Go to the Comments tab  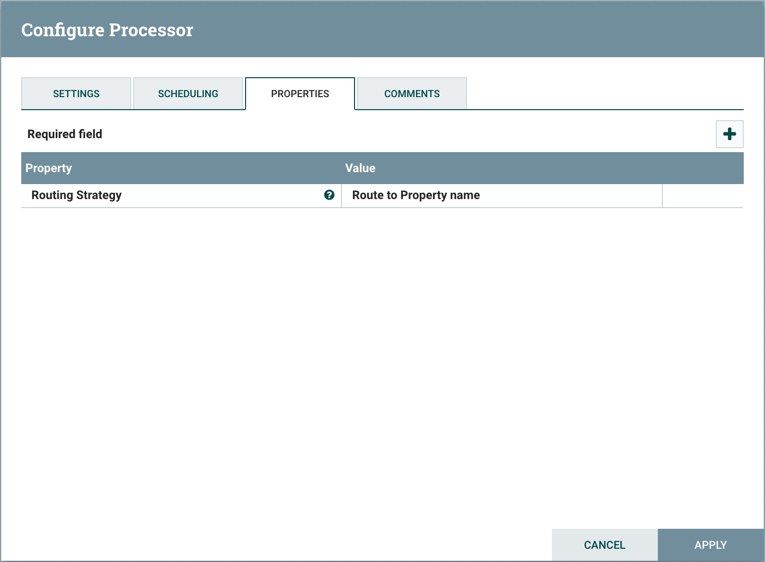coord(412,94)
